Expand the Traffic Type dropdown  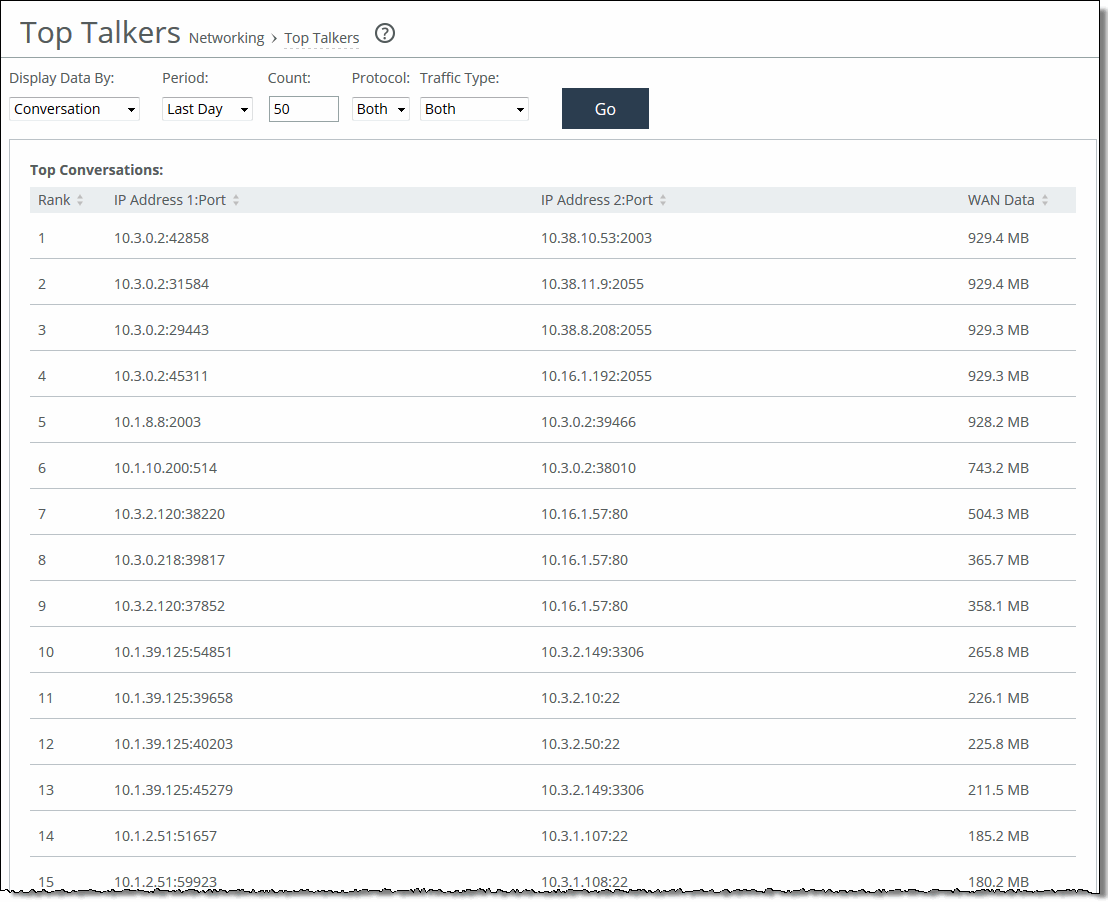[474, 109]
